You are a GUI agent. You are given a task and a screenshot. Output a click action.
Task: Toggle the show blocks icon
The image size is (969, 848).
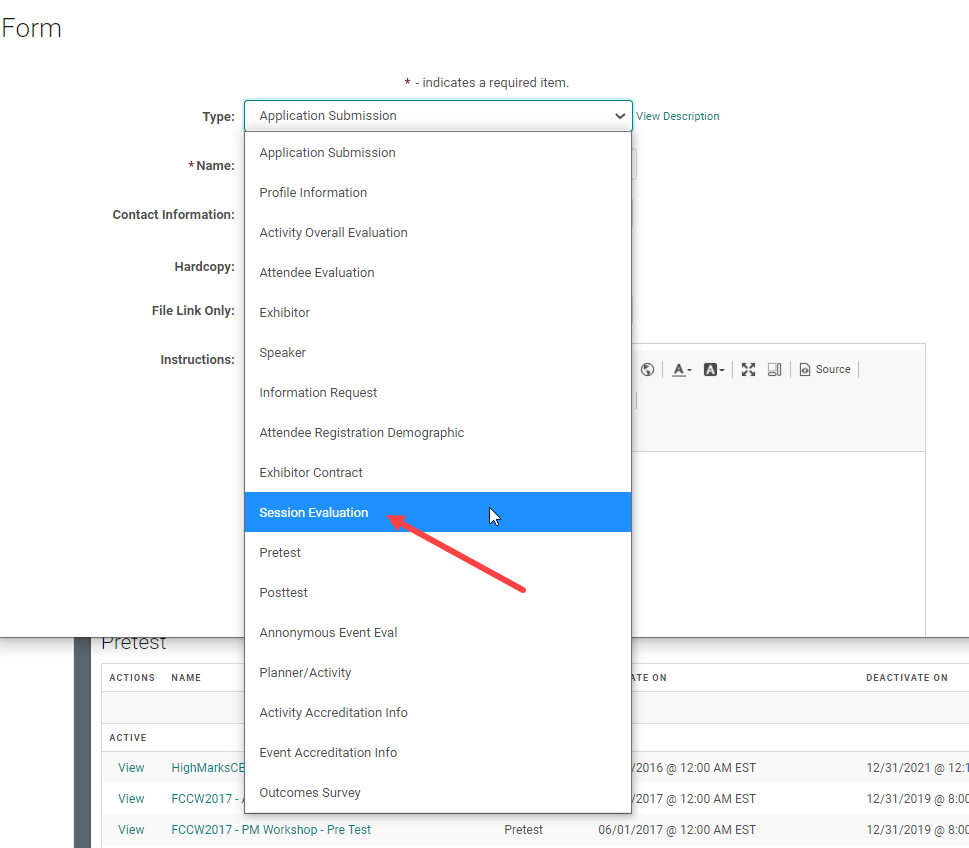pyautogui.click(x=774, y=370)
